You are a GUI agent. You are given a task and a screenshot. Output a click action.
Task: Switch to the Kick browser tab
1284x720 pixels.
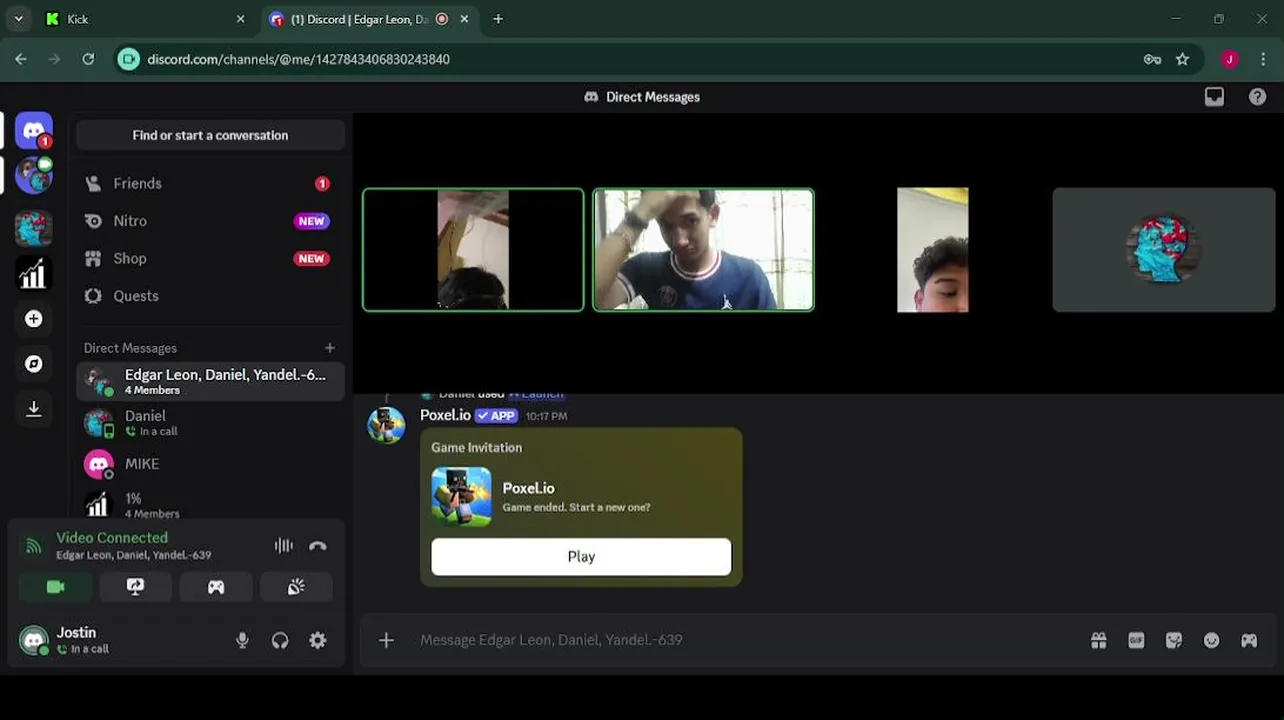click(x=143, y=19)
